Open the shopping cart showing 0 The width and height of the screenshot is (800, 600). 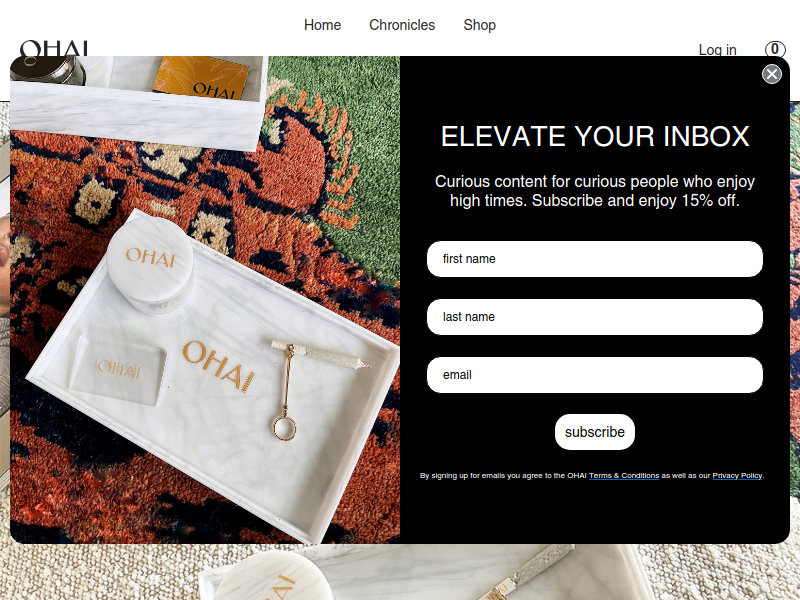point(775,49)
